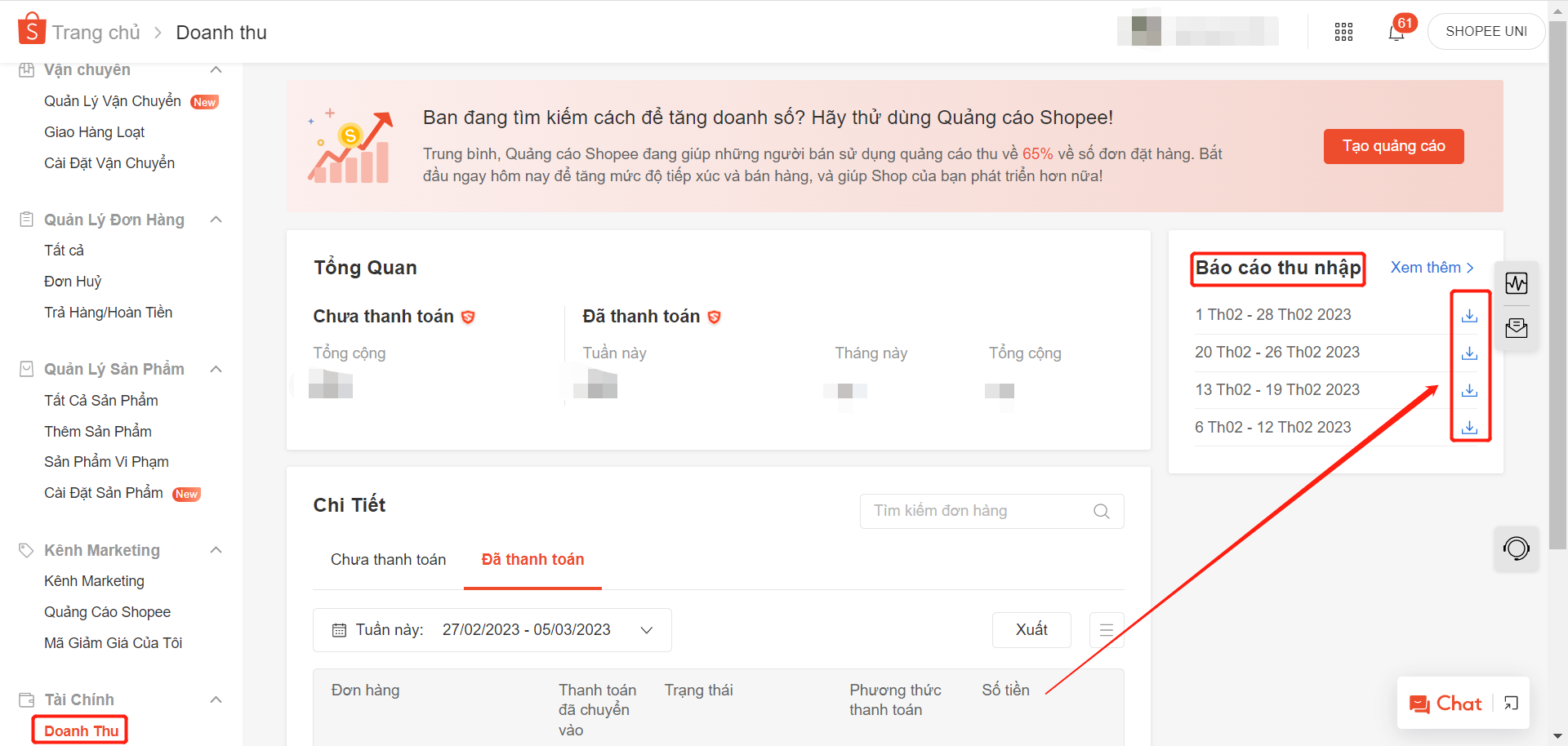Collapse the Vận chuyển sidebar section
The width and height of the screenshot is (1568, 746).
(216, 70)
